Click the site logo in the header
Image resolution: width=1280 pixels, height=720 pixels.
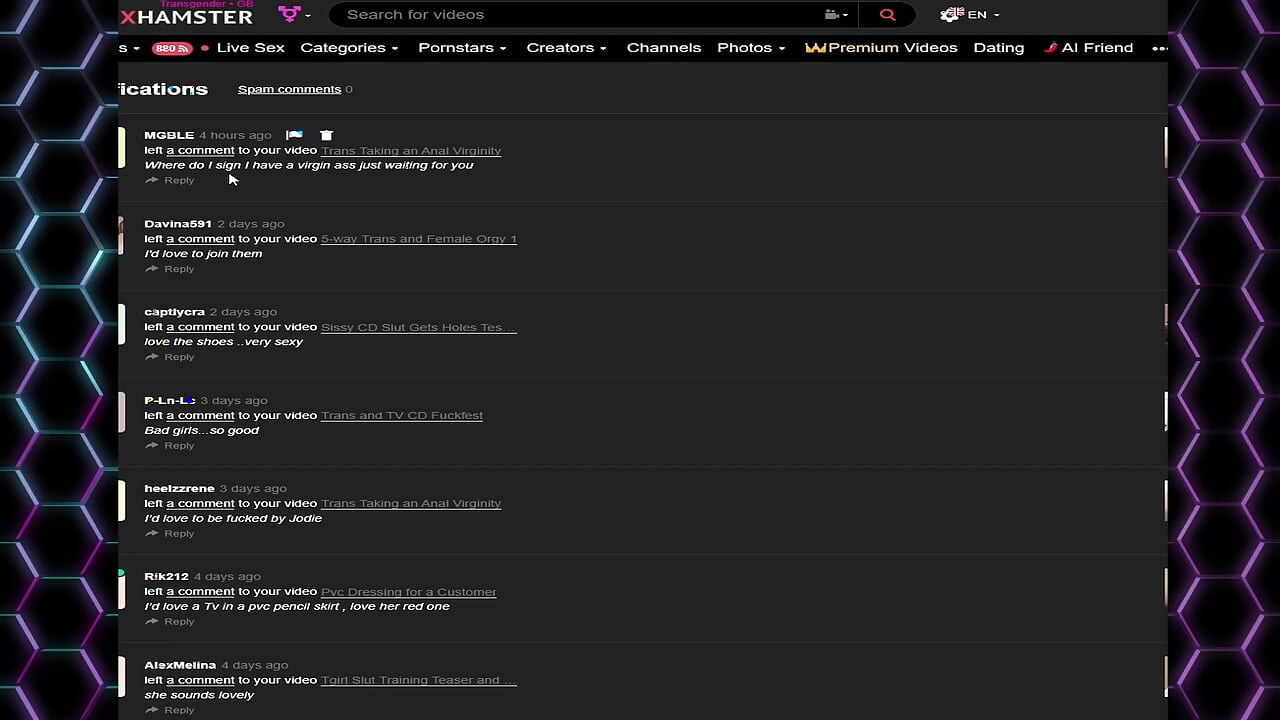(187, 15)
